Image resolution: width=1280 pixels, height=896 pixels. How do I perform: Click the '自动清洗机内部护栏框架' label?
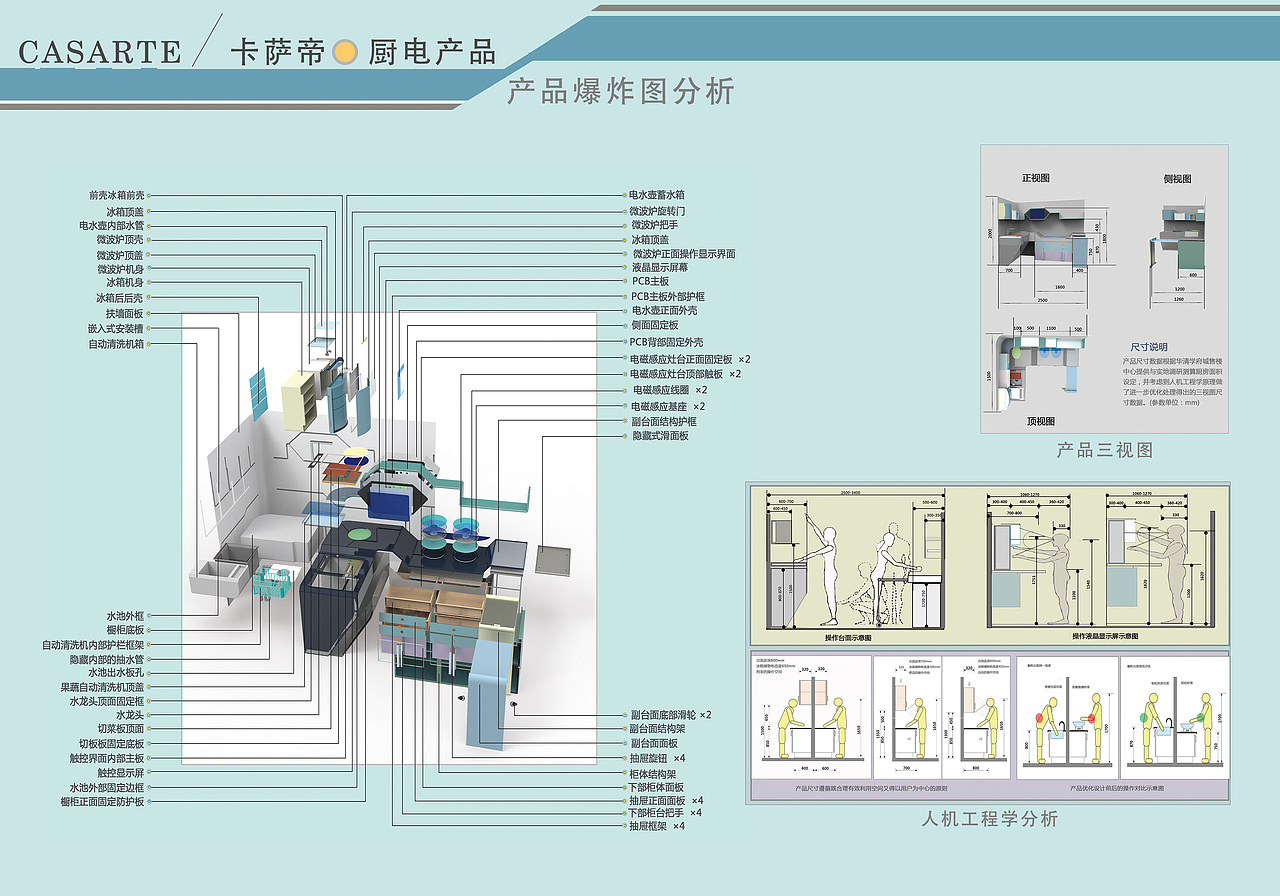pos(92,646)
